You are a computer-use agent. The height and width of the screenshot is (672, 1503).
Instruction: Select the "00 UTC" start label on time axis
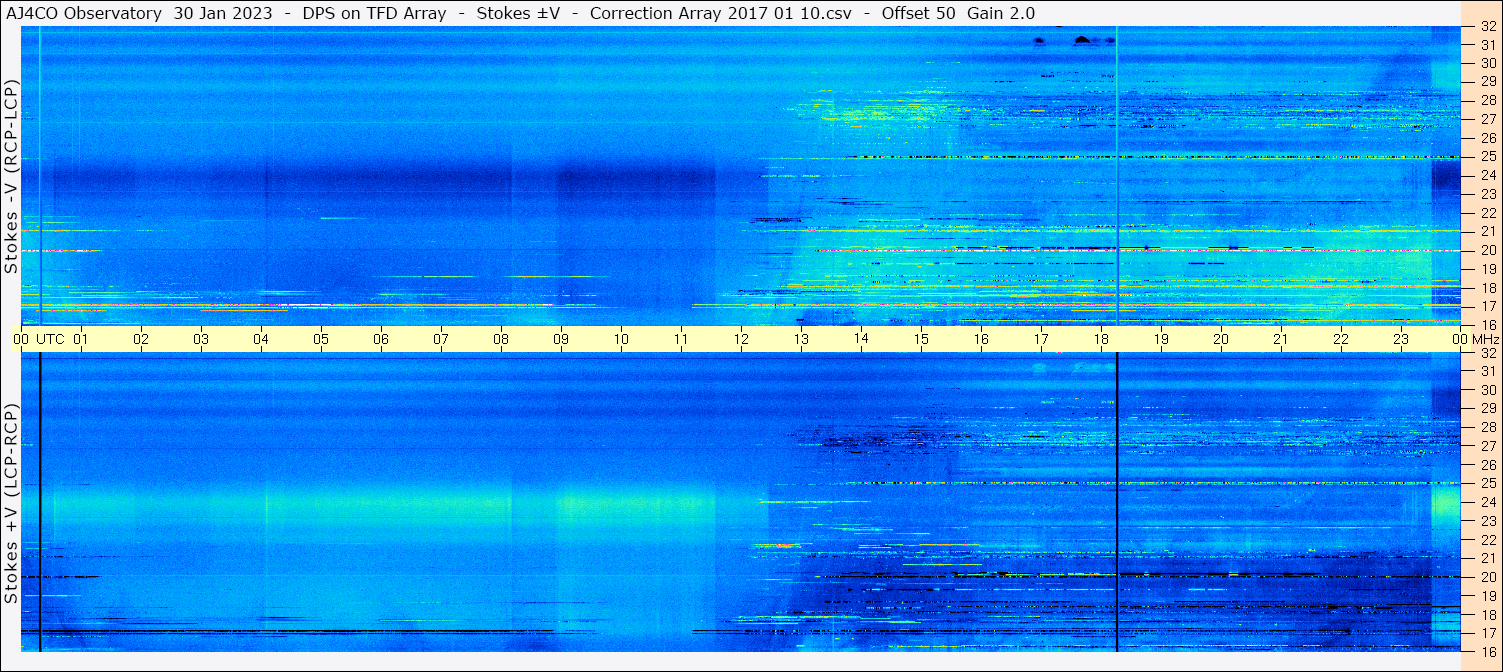pyautogui.click(x=39, y=339)
